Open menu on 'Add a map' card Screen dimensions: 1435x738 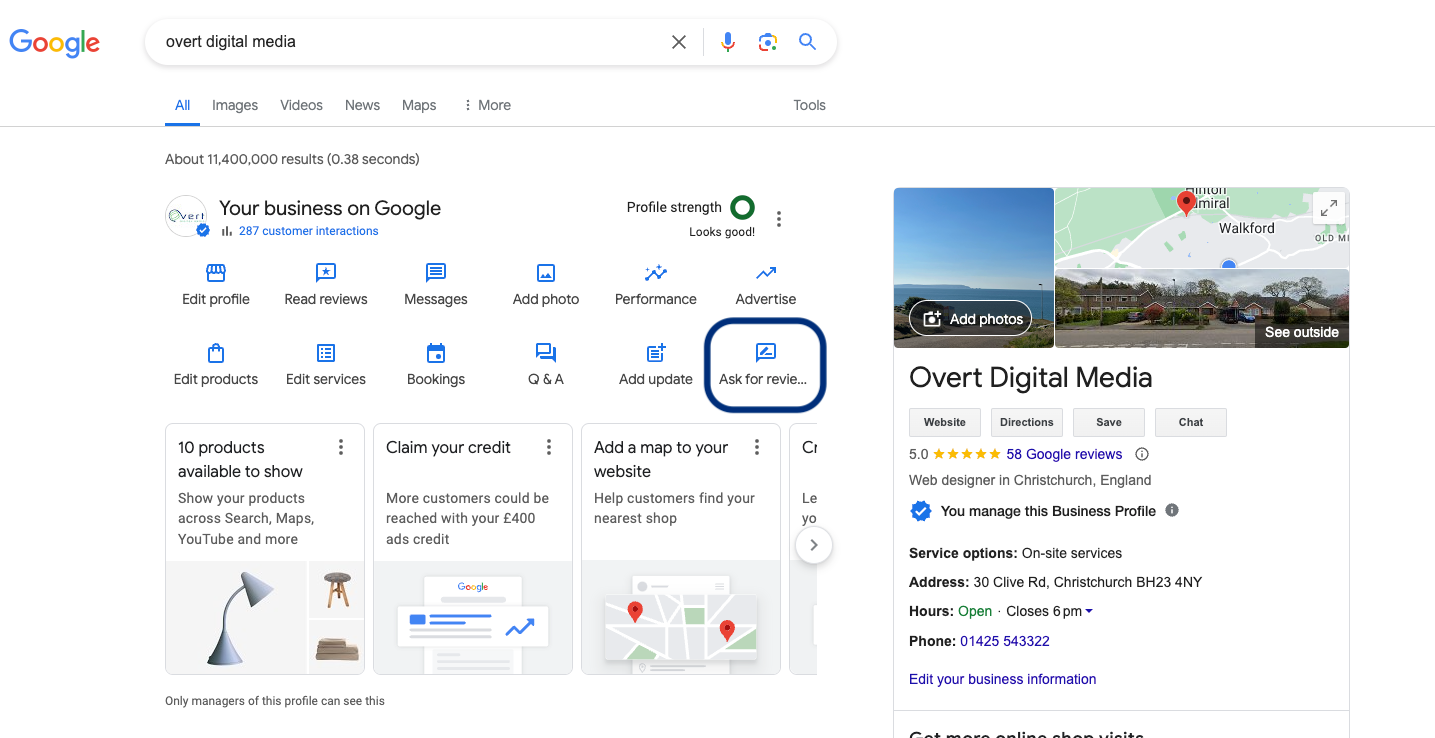(x=757, y=447)
